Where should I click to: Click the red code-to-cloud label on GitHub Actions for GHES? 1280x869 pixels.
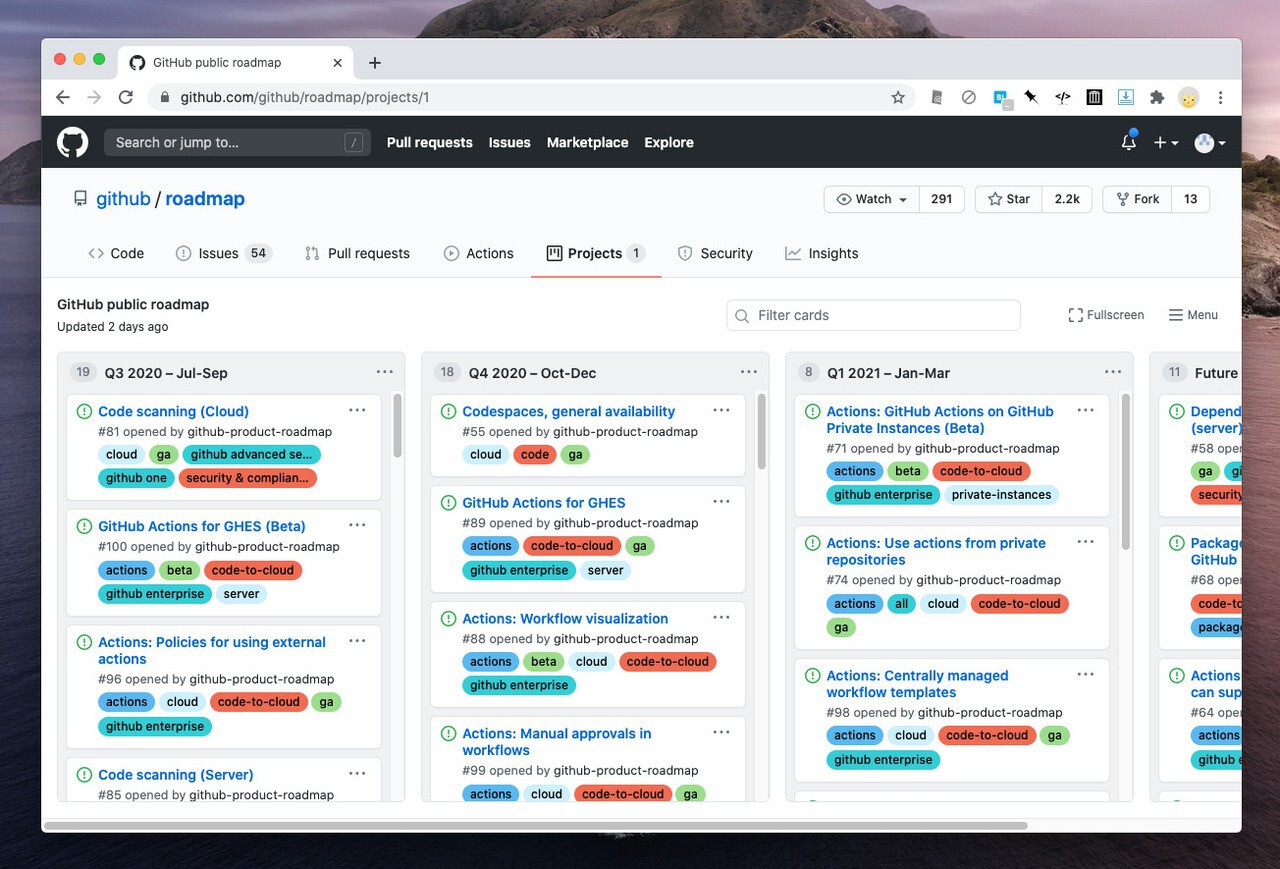point(571,546)
